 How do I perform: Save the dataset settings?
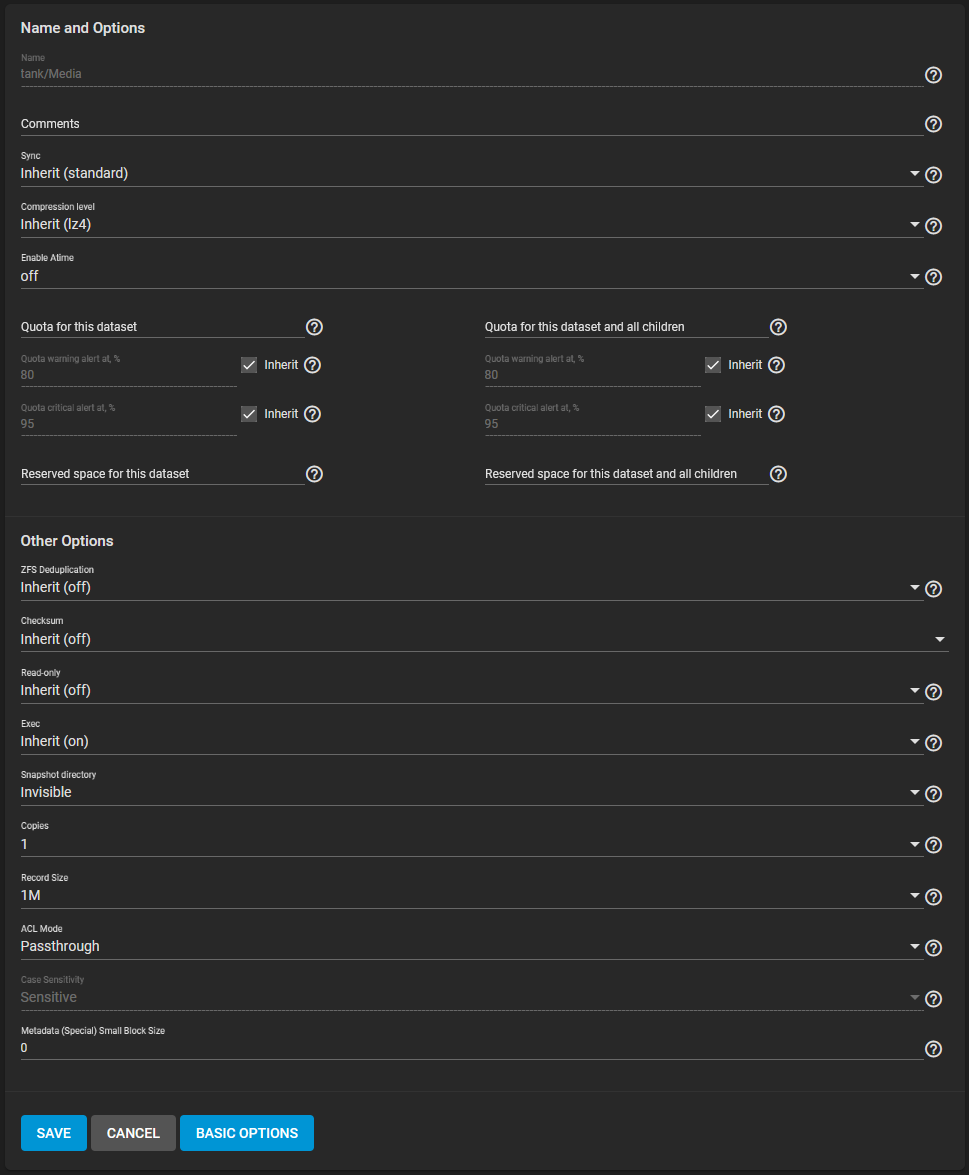[54, 1133]
